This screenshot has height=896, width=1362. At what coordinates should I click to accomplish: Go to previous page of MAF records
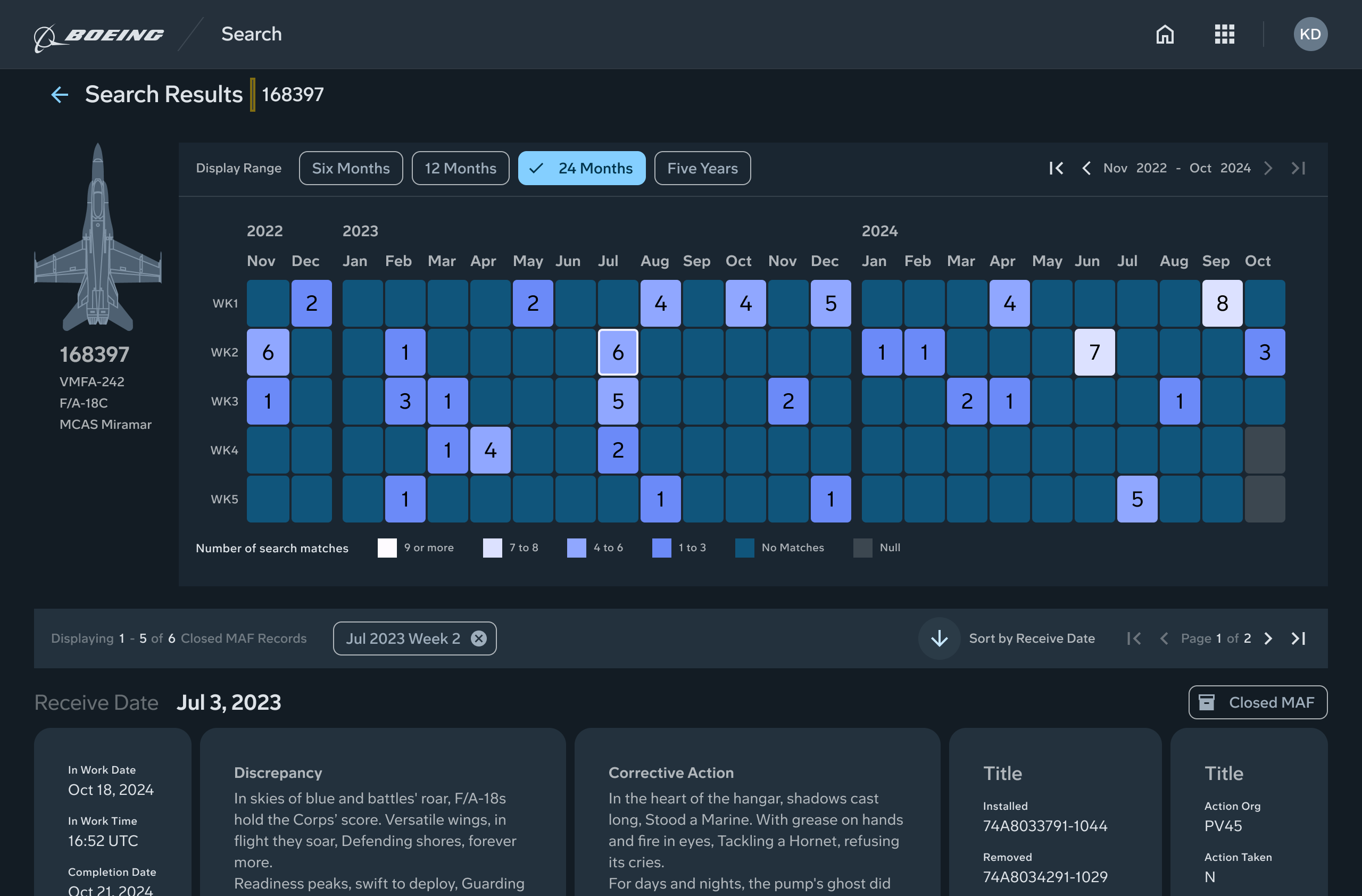point(1164,638)
